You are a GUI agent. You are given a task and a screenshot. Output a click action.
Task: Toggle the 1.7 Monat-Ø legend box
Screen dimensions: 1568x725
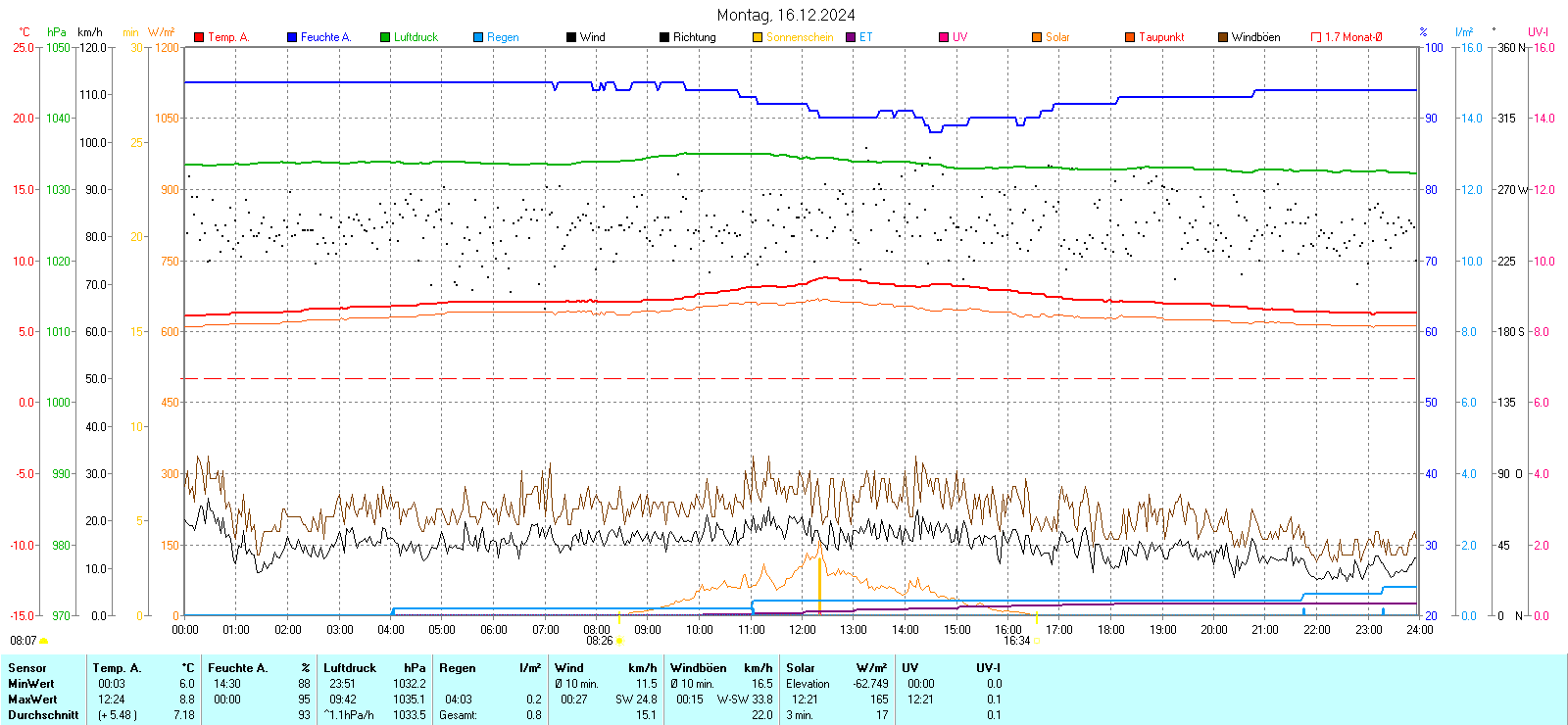pos(1316,37)
